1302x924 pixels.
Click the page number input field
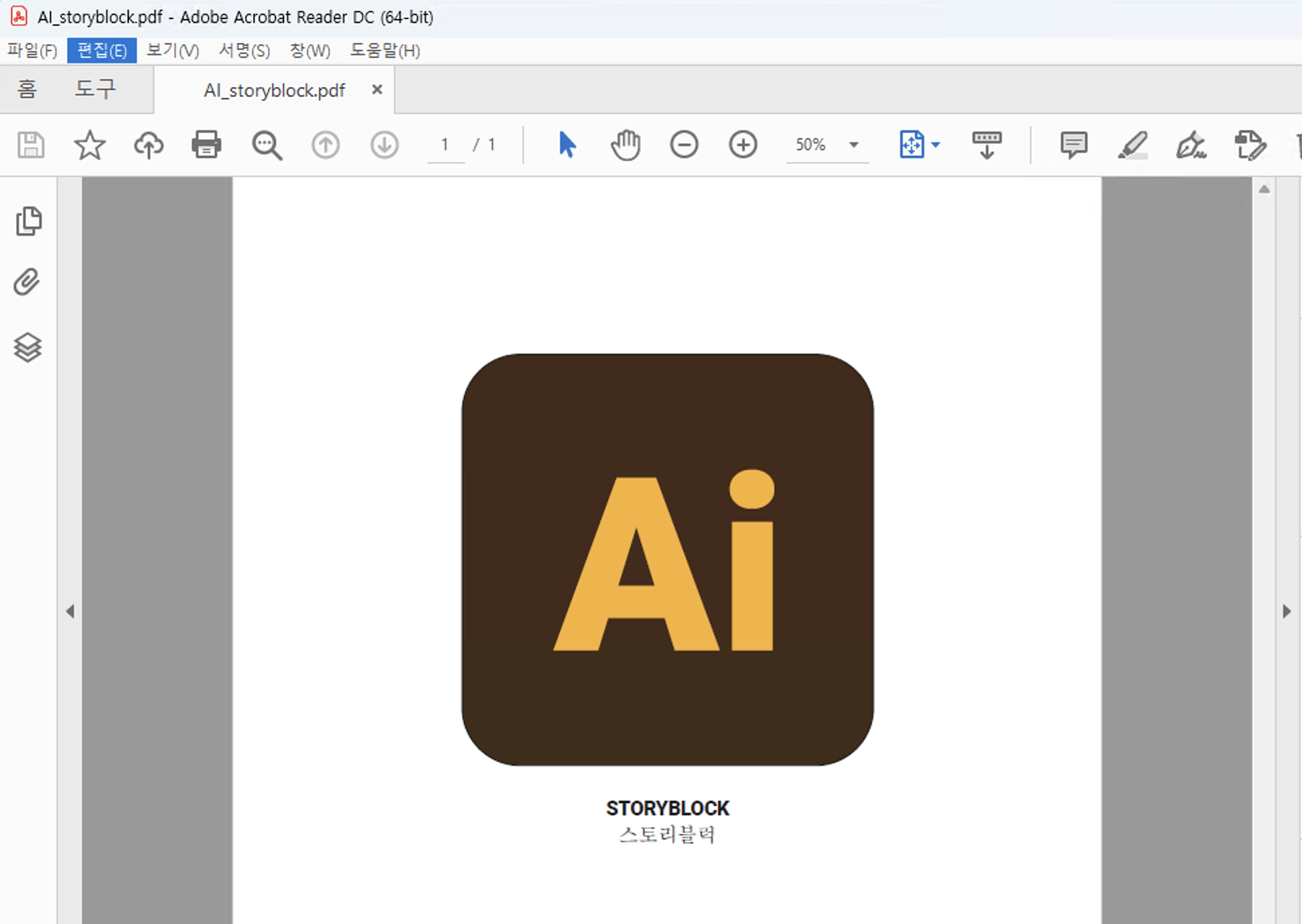click(x=445, y=145)
